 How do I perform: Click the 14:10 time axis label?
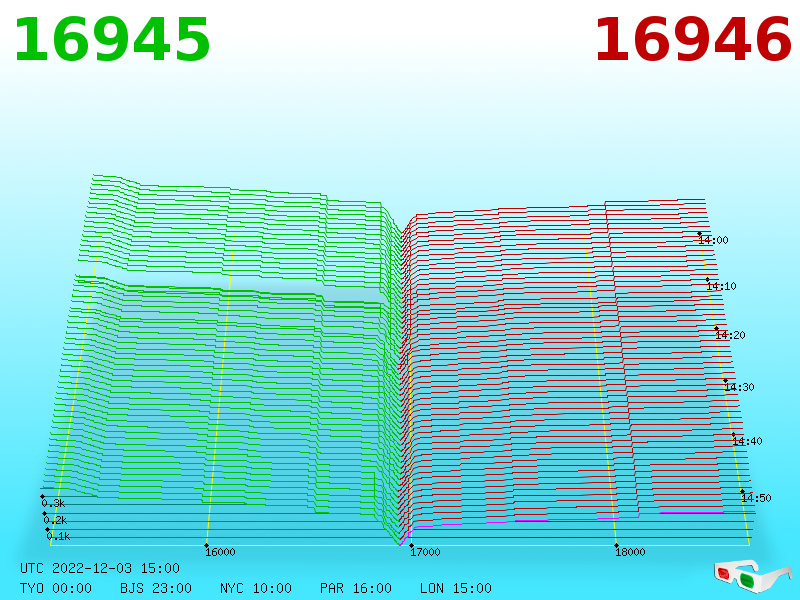pyautogui.click(x=721, y=286)
